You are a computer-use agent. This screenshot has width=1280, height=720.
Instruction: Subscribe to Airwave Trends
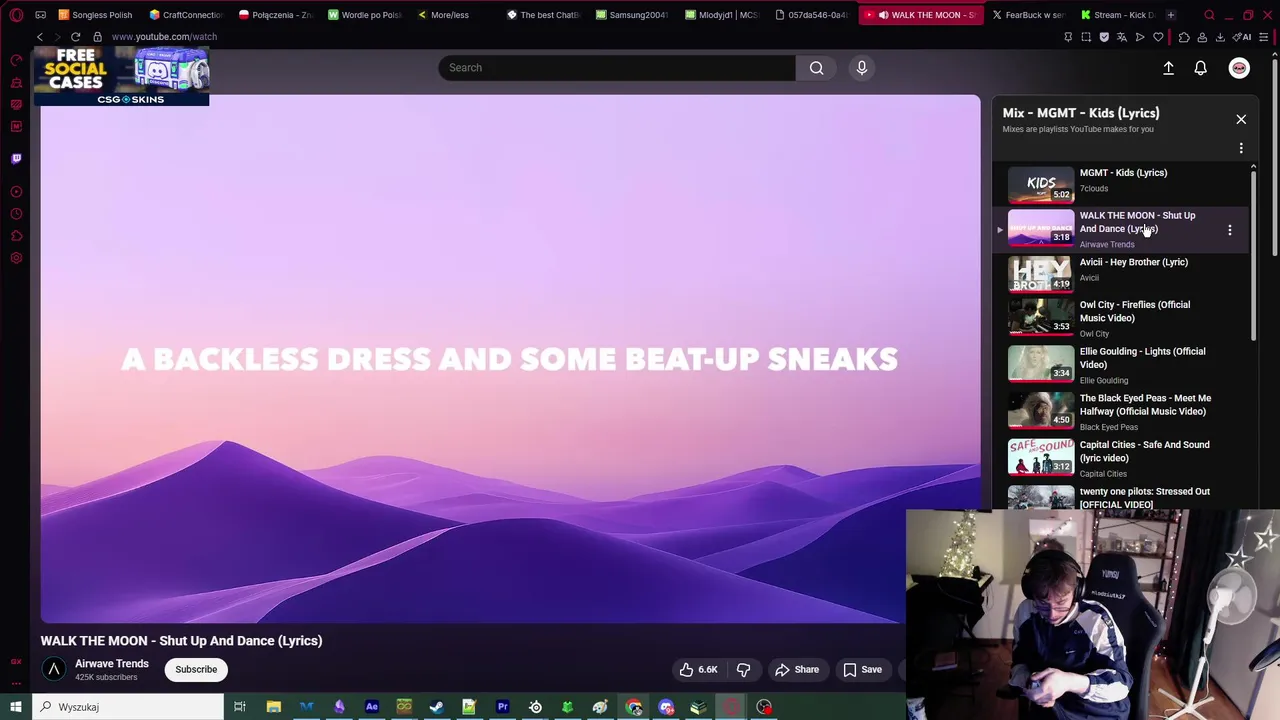pyautogui.click(x=196, y=670)
